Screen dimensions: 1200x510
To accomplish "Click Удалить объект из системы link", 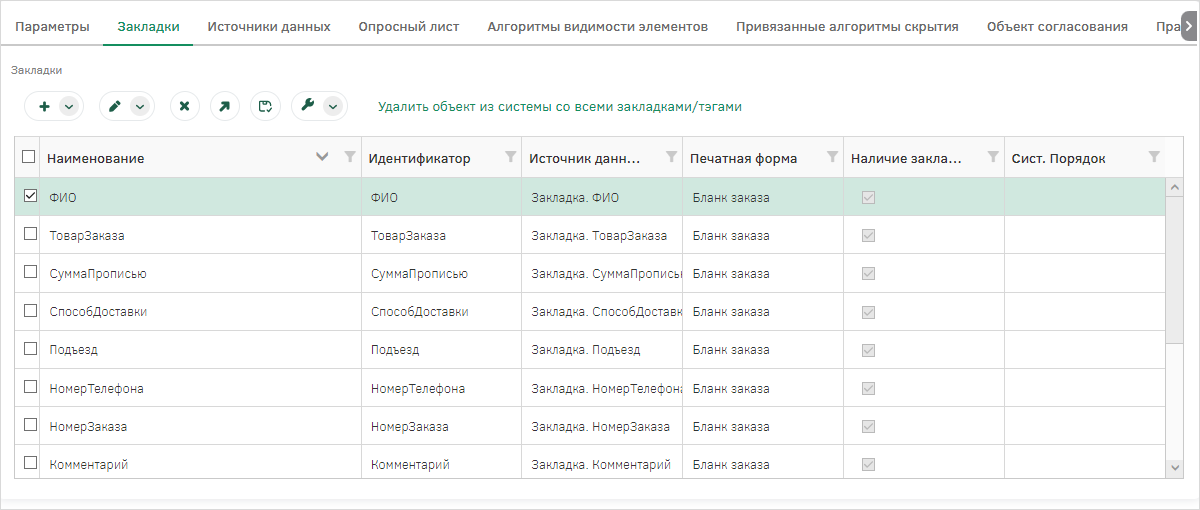I will click(559, 106).
